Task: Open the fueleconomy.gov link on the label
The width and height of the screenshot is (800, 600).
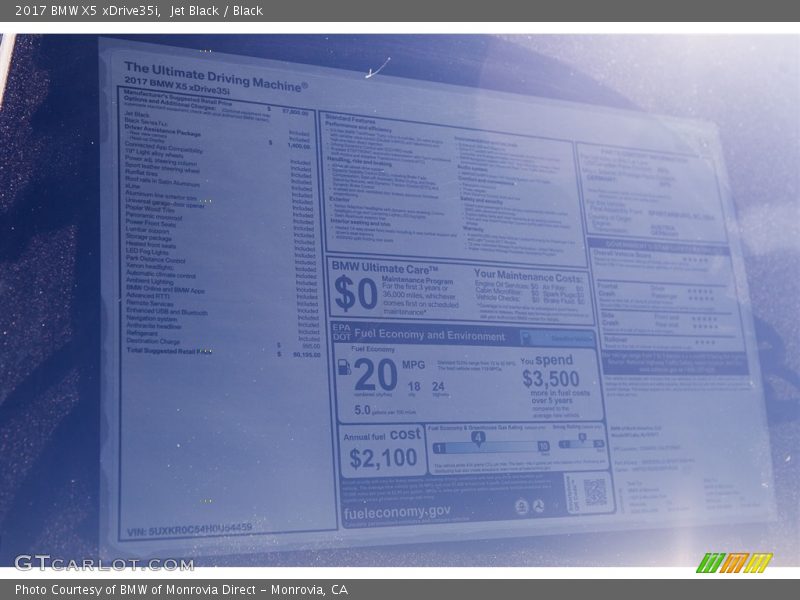Action: 397,512
